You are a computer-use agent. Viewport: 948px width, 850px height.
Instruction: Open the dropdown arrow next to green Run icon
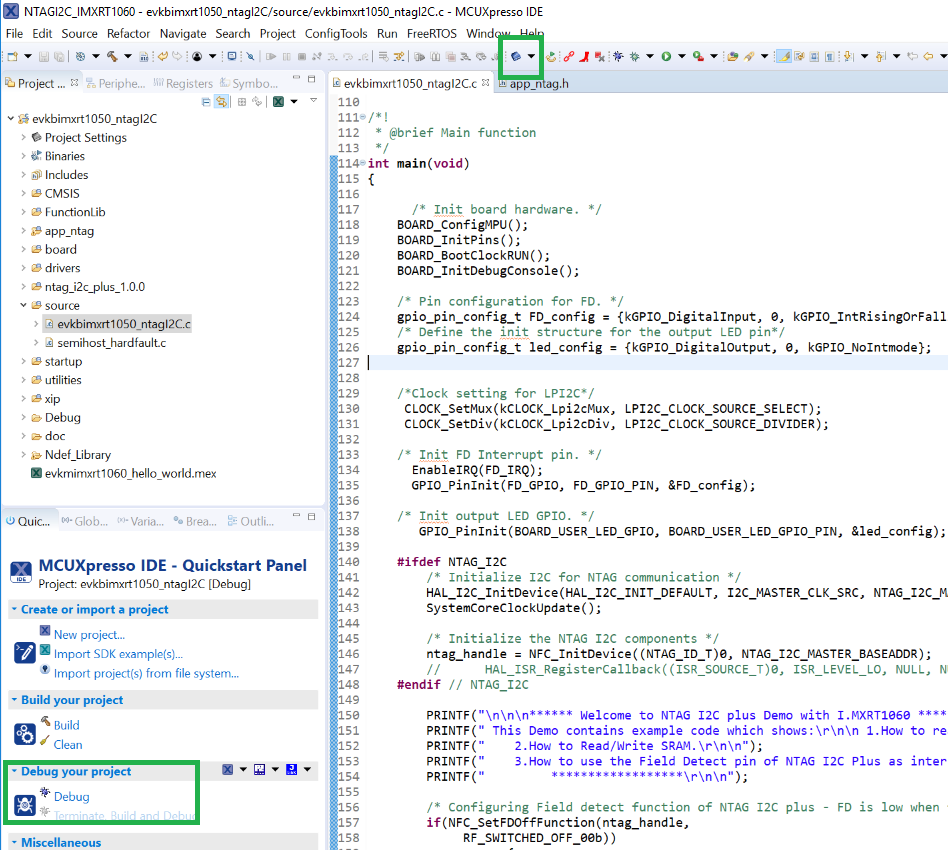pos(681,56)
